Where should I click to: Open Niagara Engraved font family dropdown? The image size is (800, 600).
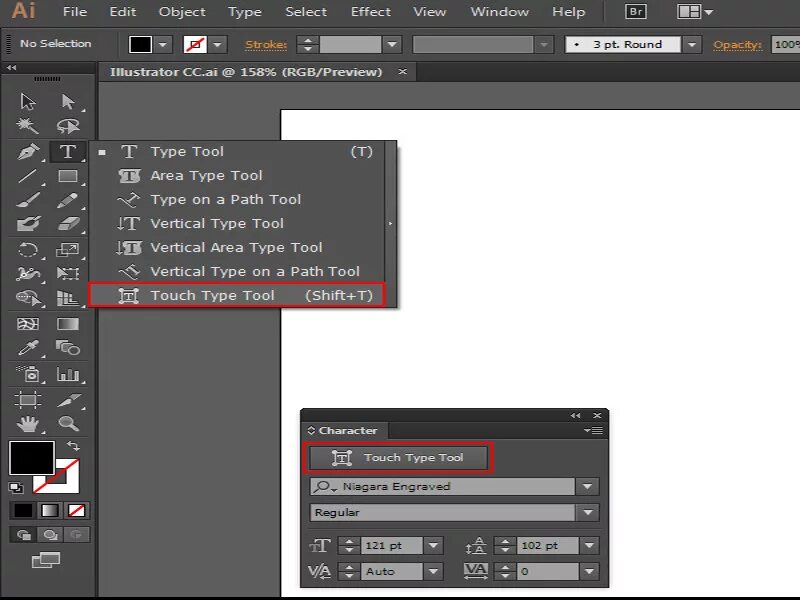[x=587, y=487]
